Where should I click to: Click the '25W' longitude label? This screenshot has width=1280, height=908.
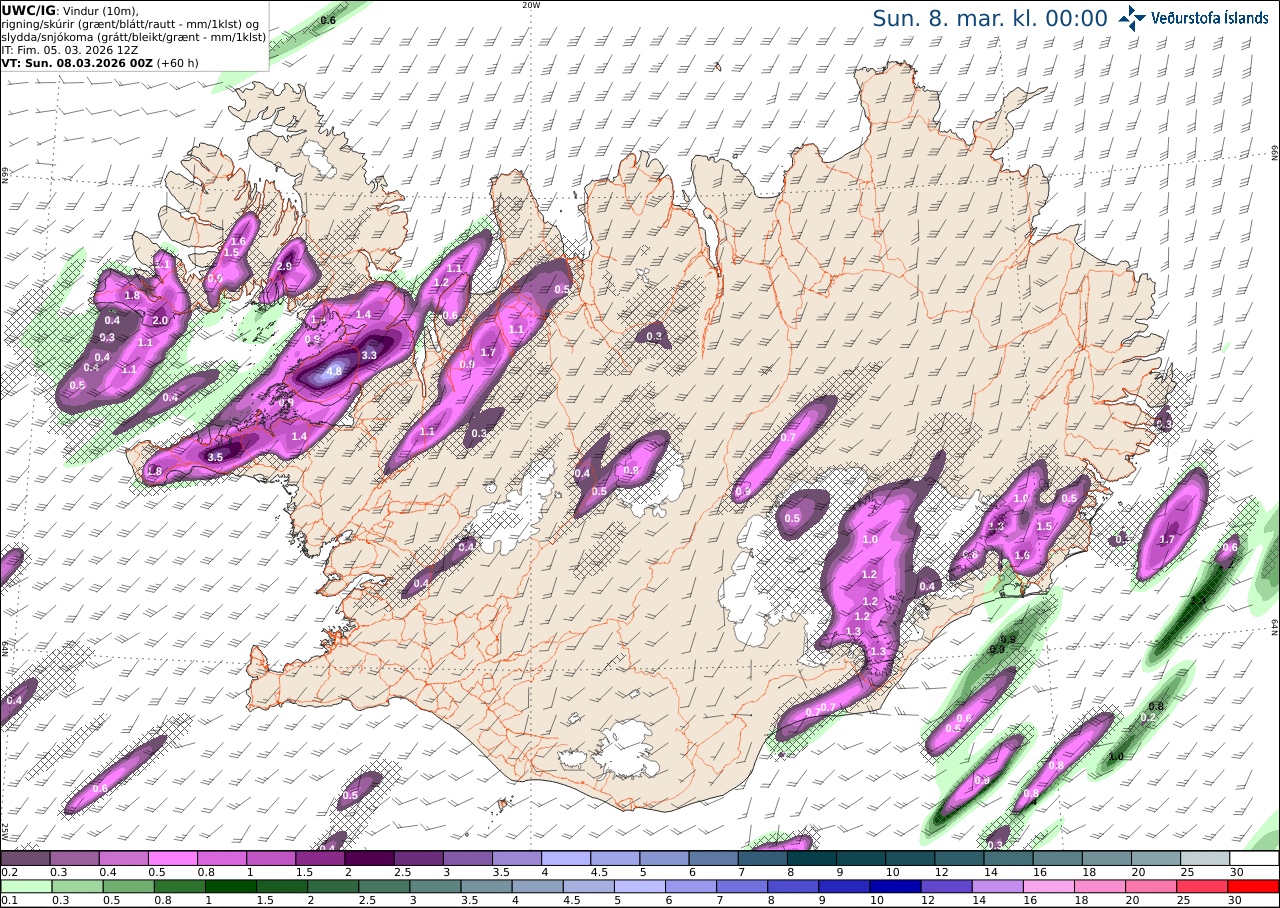5,831
